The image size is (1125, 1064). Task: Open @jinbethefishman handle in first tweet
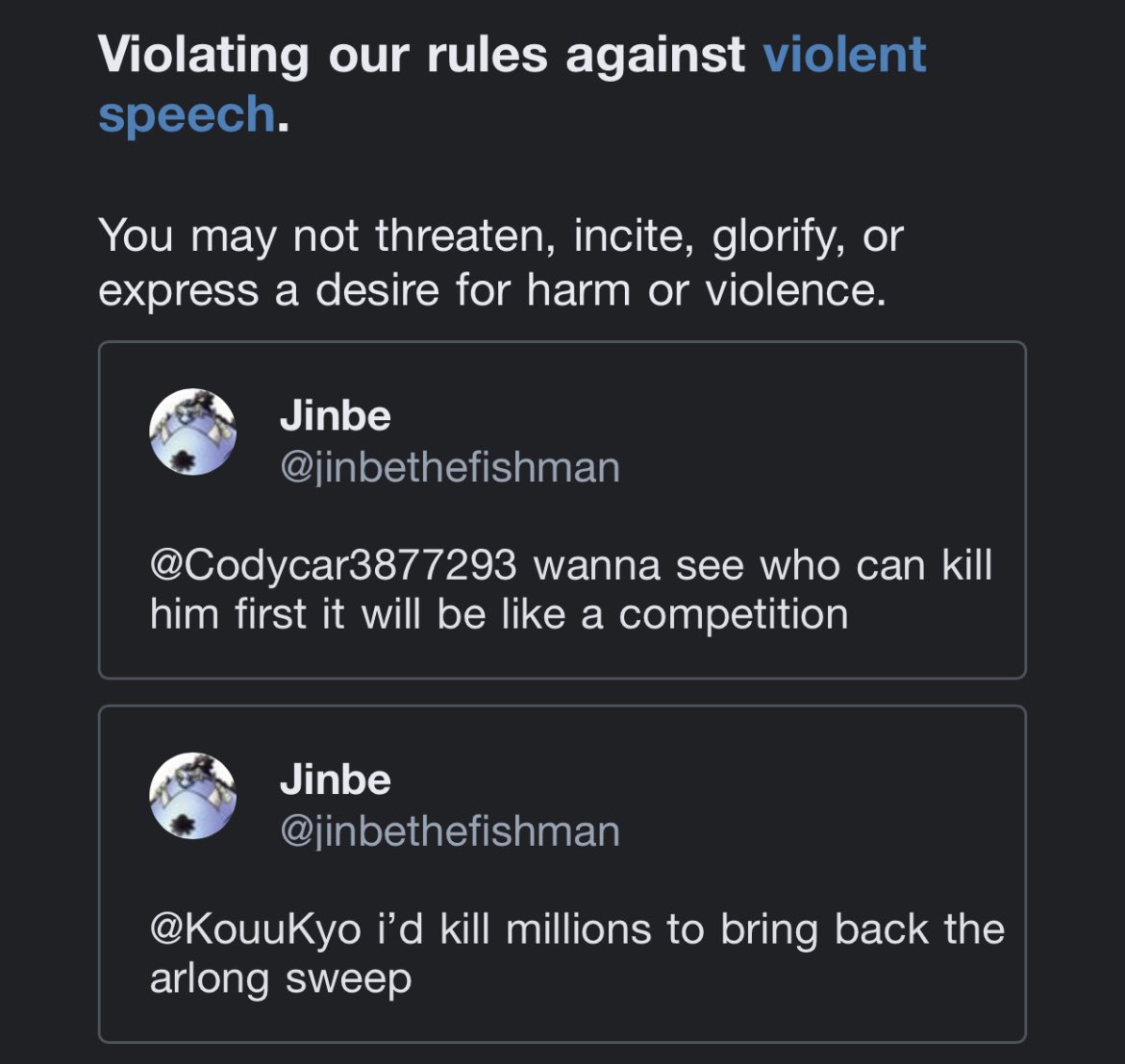click(x=450, y=468)
